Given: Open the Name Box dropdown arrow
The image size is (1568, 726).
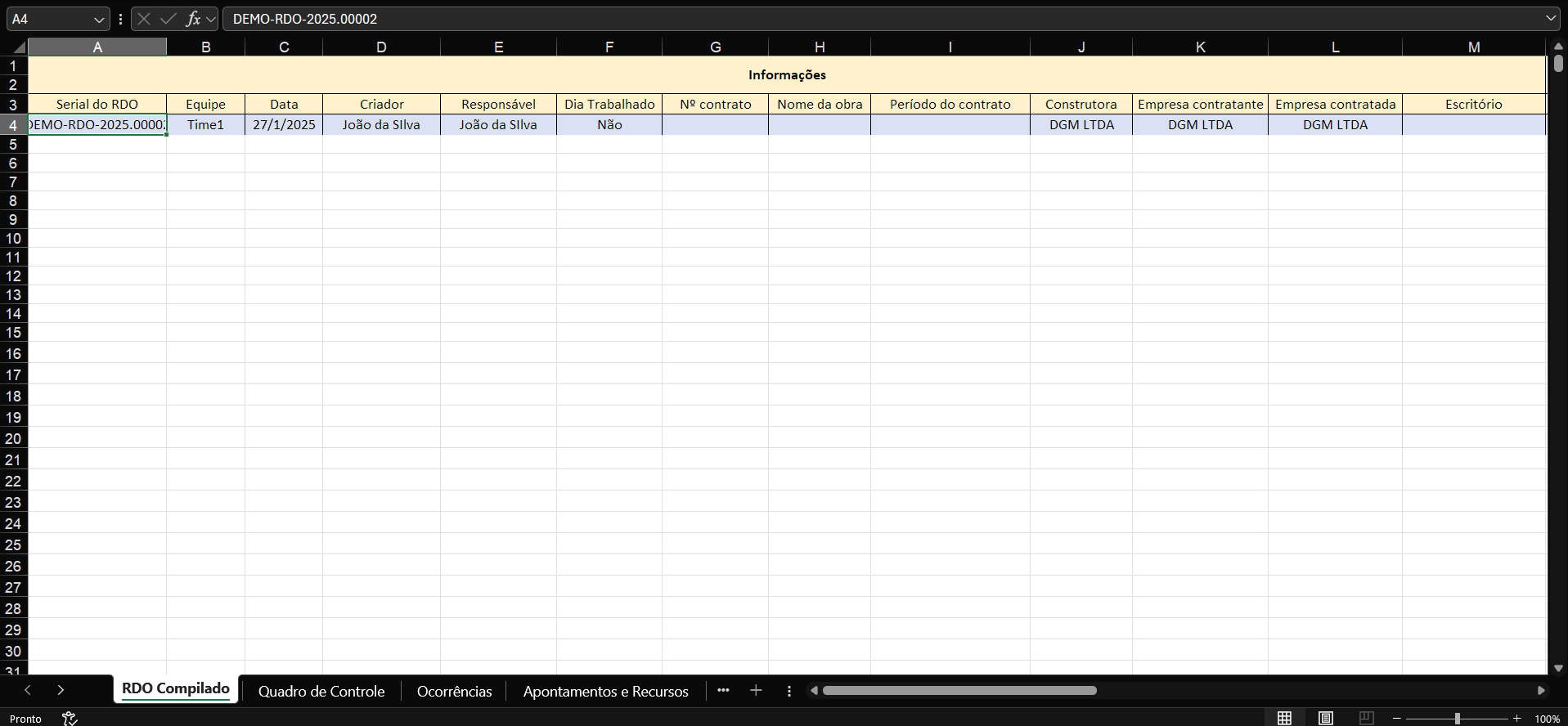Looking at the screenshot, I should coord(99,19).
